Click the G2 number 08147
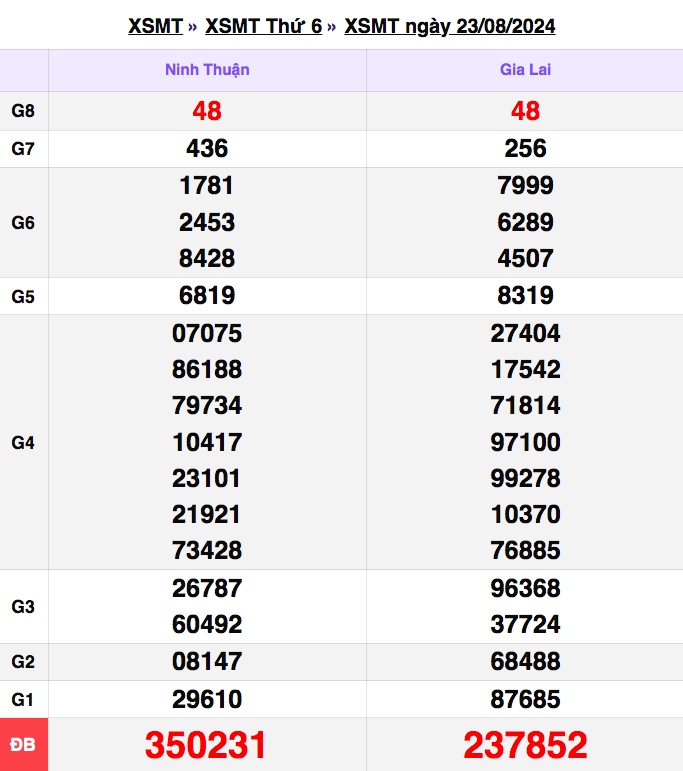The height and width of the screenshot is (771, 683). click(x=207, y=661)
